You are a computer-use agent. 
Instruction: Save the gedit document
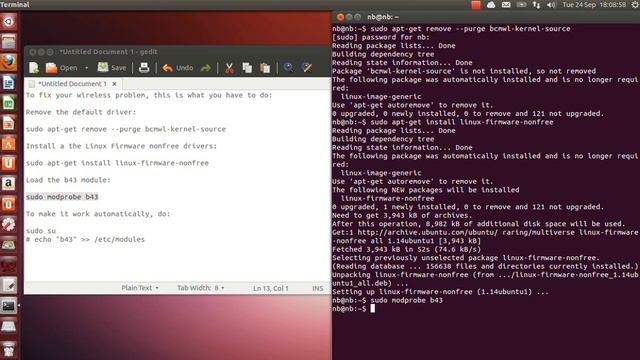[112, 68]
